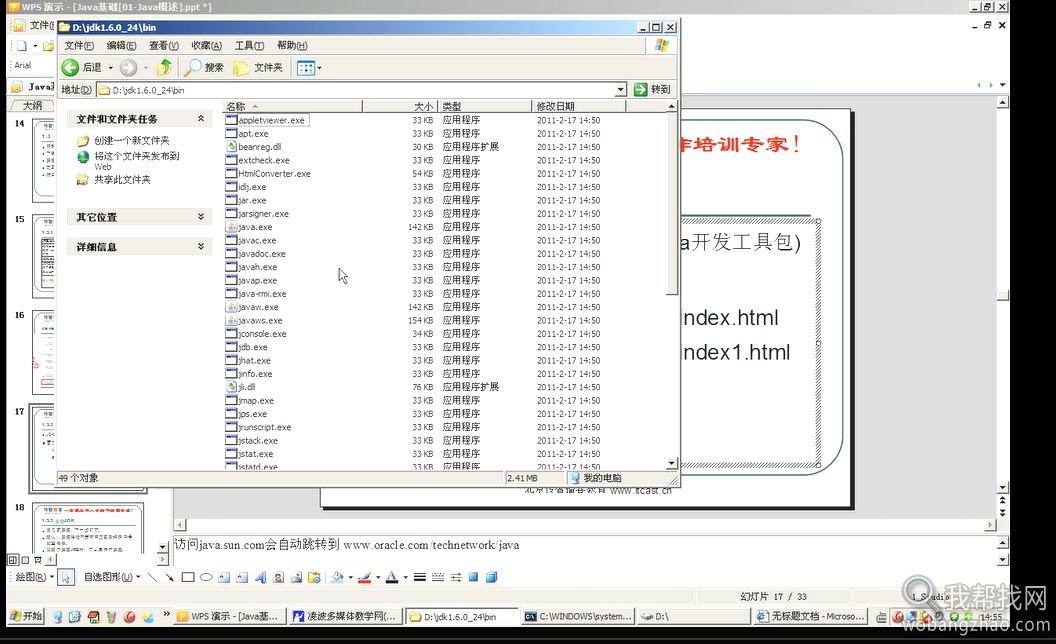Click the Fill Color bucket icon

(337, 577)
